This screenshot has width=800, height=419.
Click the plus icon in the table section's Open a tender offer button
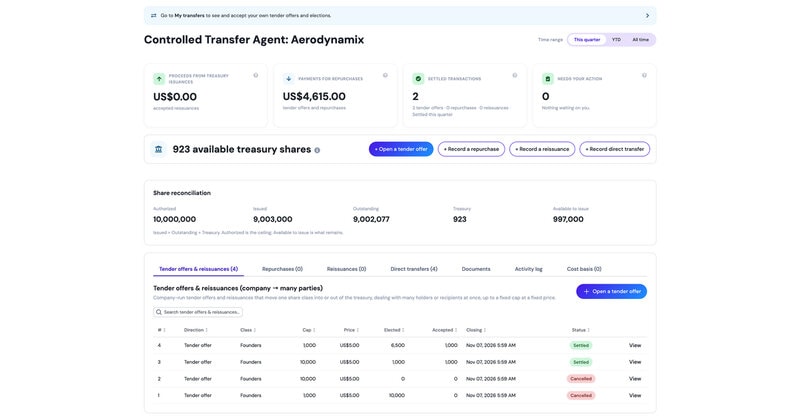point(586,291)
